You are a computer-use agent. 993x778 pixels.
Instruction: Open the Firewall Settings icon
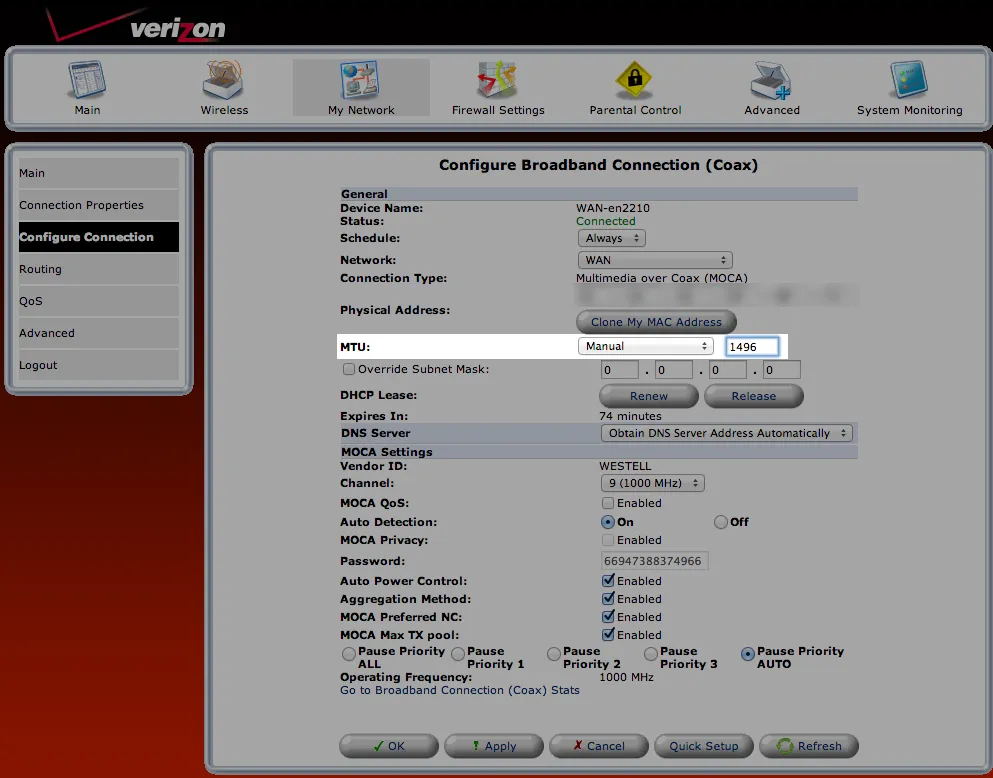click(x=497, y=80)
